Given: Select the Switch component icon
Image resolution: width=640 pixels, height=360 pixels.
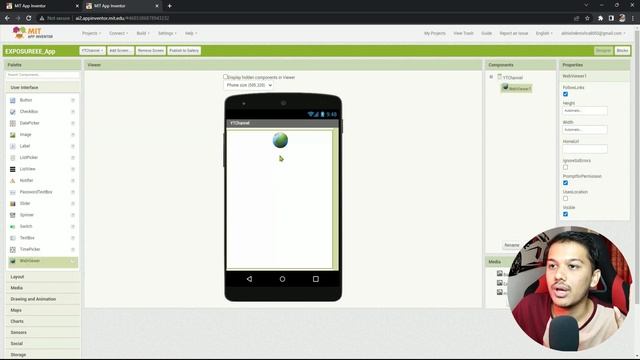Looking at the screenshot, I should pyautogui.click(x=13, y=226).
